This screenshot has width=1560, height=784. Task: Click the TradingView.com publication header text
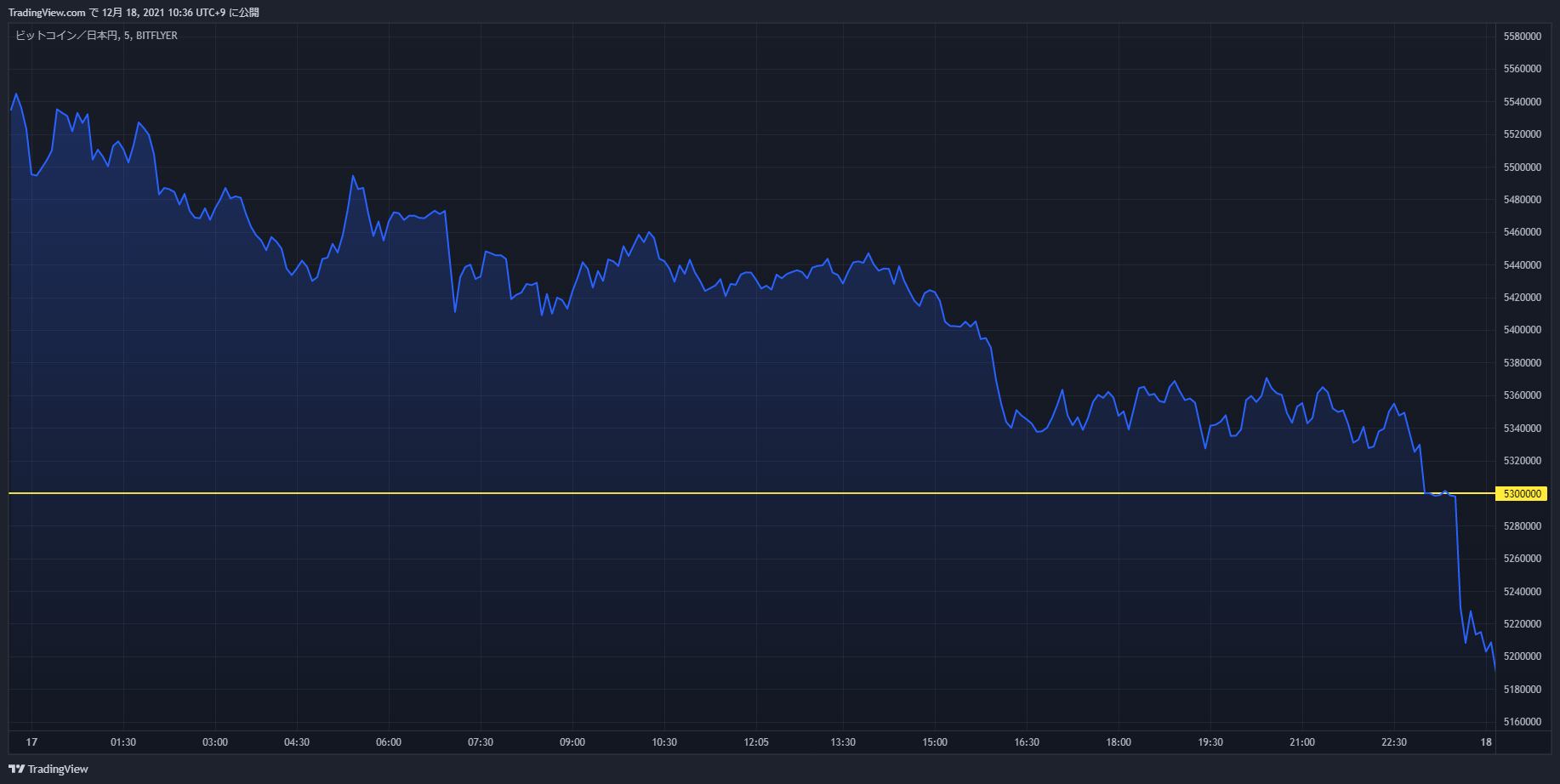click(134, 13)
